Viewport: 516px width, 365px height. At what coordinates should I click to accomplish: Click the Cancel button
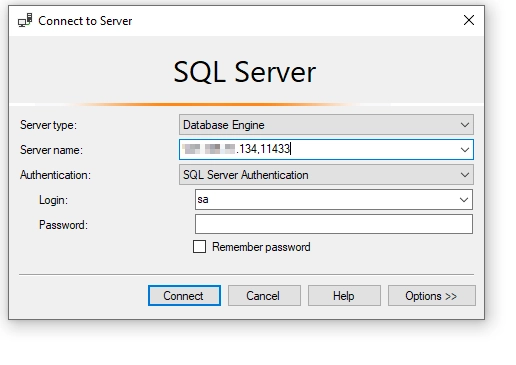(x=264, y=295)
